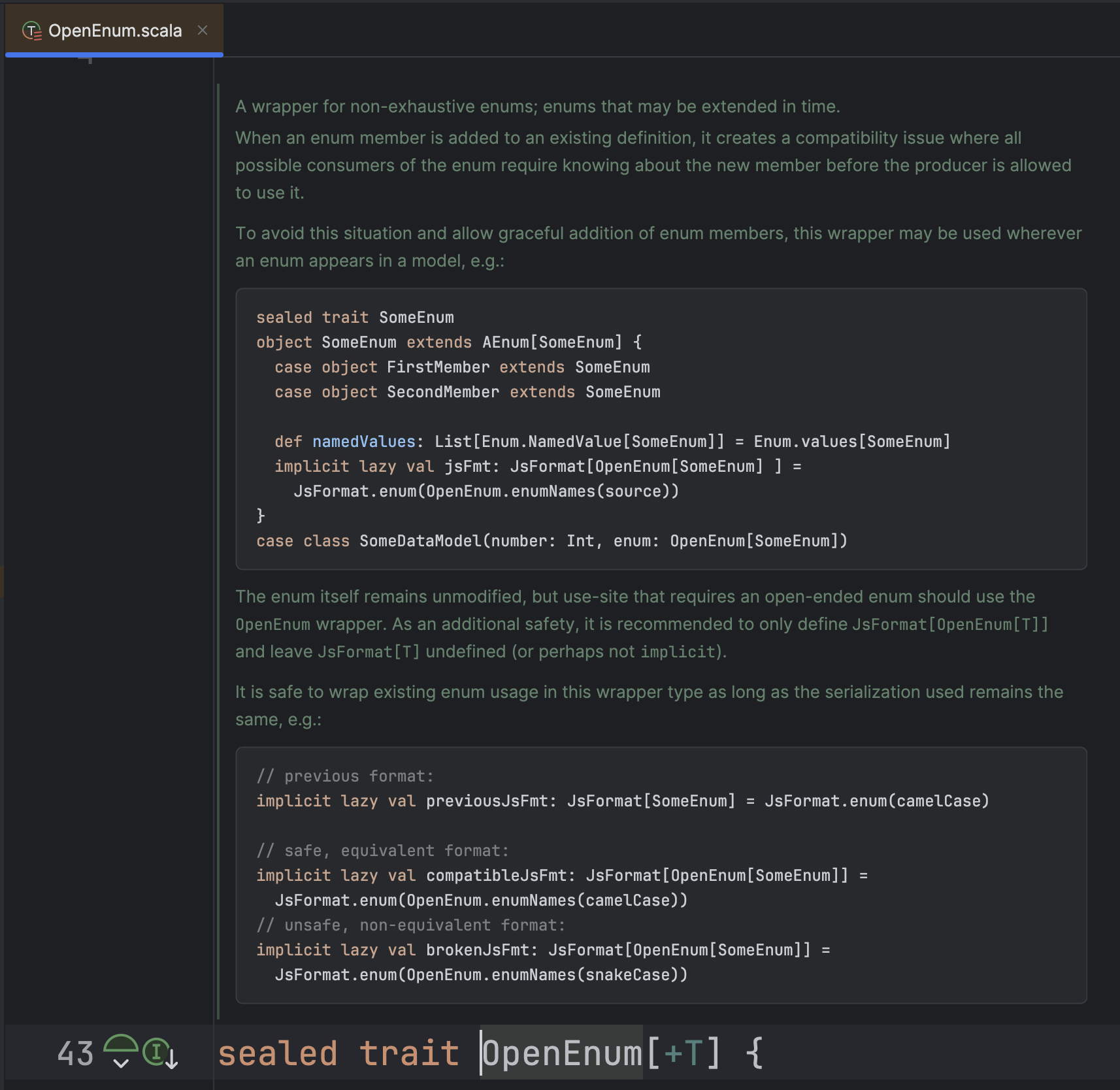The height and width of the screenshot is (1090, 1120).
Task: Click 'JsFormat[OpenEnum[T]]' inline code in doc
Action: [950, 624]
